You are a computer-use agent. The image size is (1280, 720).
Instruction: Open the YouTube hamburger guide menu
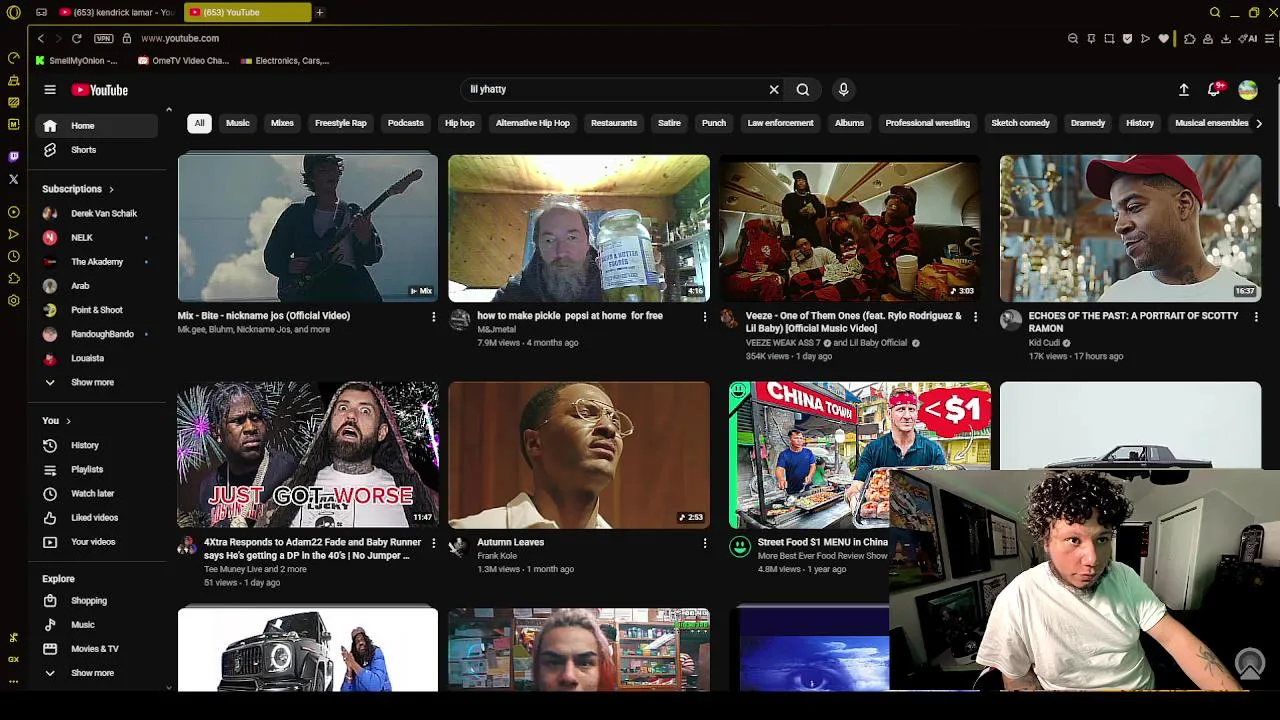tap(50, 90)
